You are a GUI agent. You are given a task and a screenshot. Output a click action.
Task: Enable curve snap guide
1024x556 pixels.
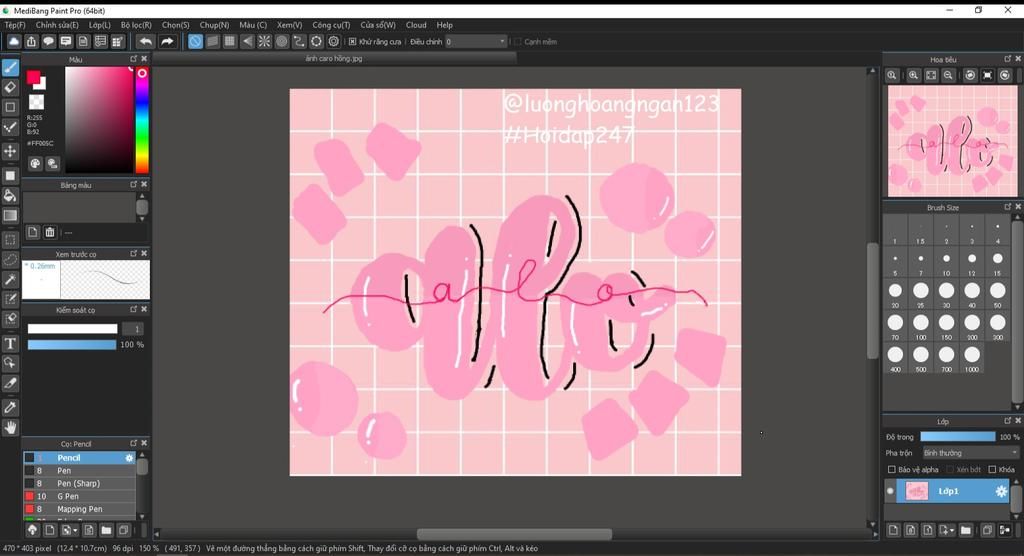click(299, 42)
